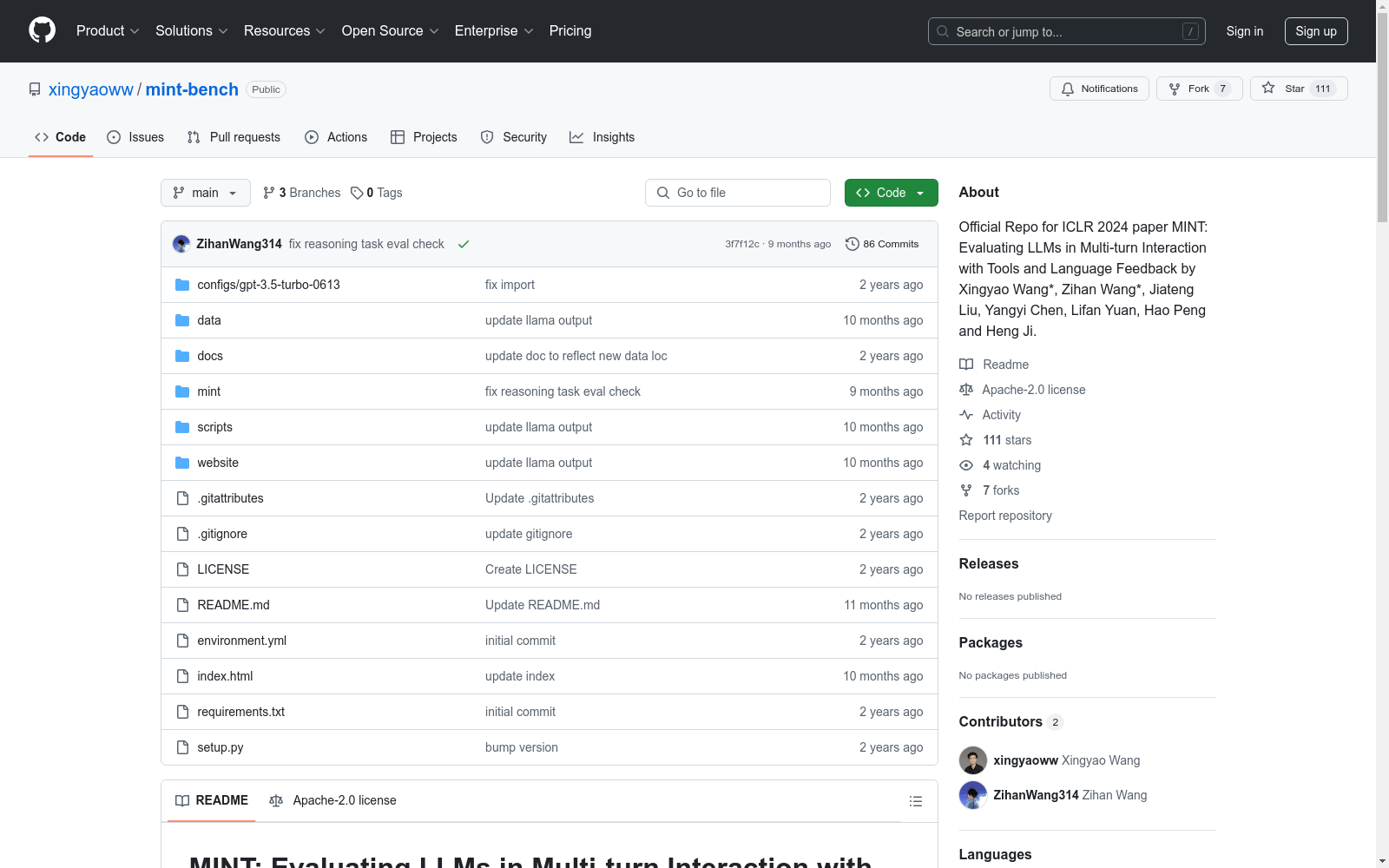Click the scripts folder icon
The image size is (1389, 868).
pyautogui.click(x=182, y=427)
